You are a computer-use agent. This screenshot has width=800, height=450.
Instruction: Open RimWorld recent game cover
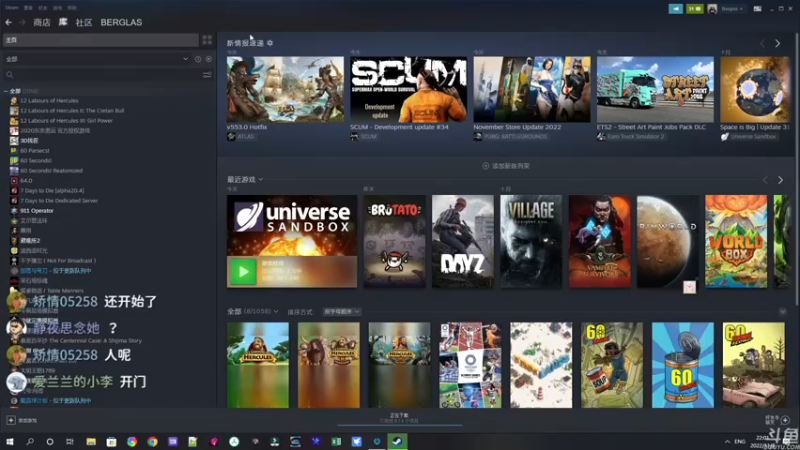point(668,241)
